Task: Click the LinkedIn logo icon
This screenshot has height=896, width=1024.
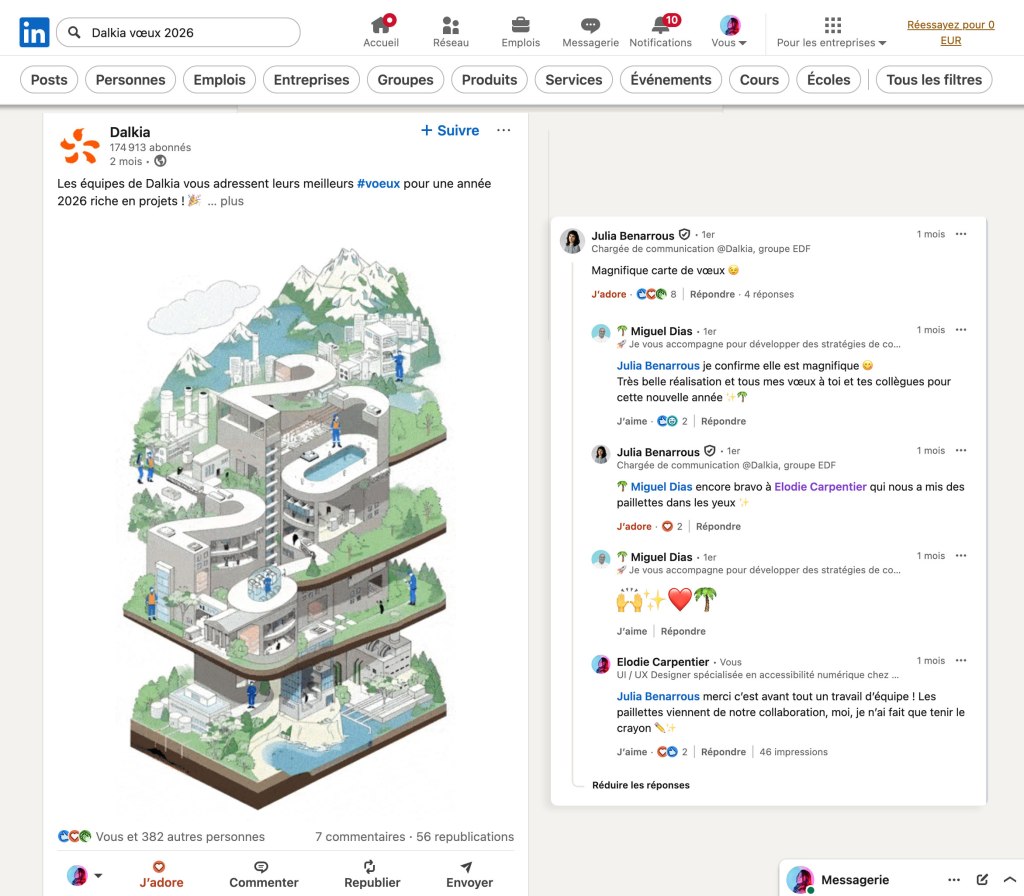Action: (34, 32)
